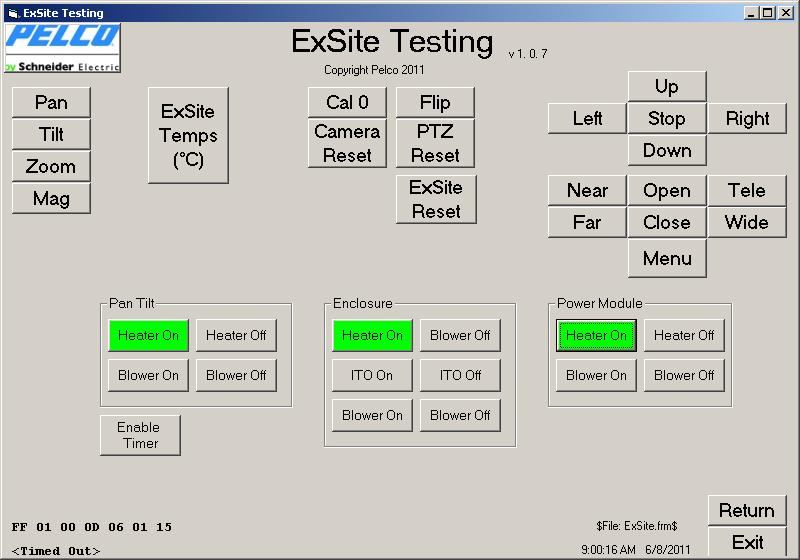The width and height of the screenshot is (800, 560).
Task: Minimize the ExSite Testing window
Action: point(751,13)
